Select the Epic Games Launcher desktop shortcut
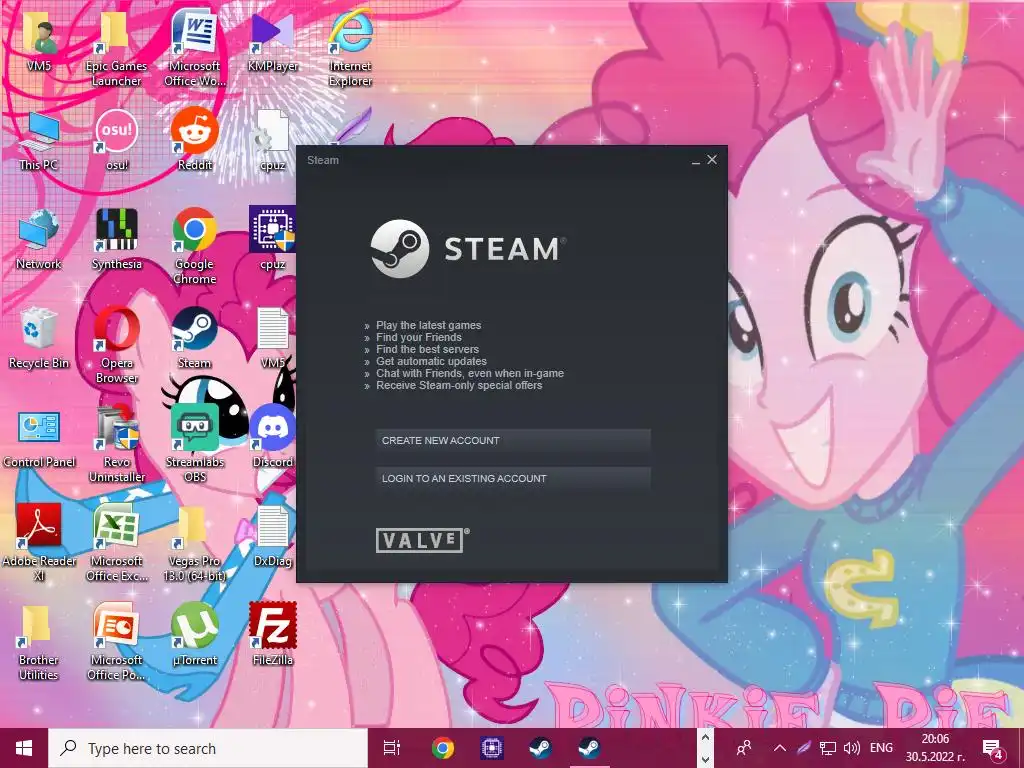Viewport: 1024px width, 768px height. pos(116,48)
